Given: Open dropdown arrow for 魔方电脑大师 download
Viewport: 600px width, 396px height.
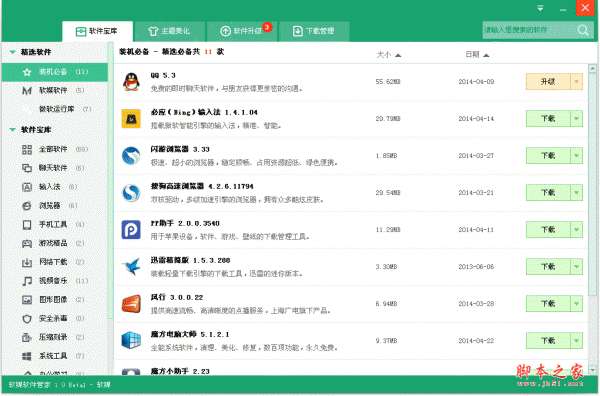Looking at the screenshot, I should (577, 341).
